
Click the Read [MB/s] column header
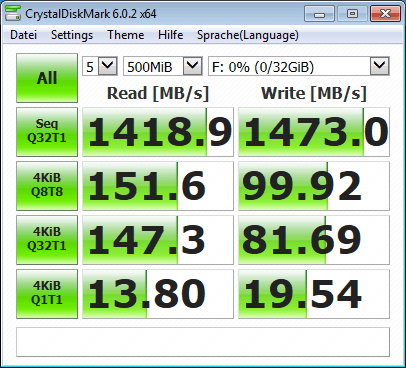[x=158, y=93]
